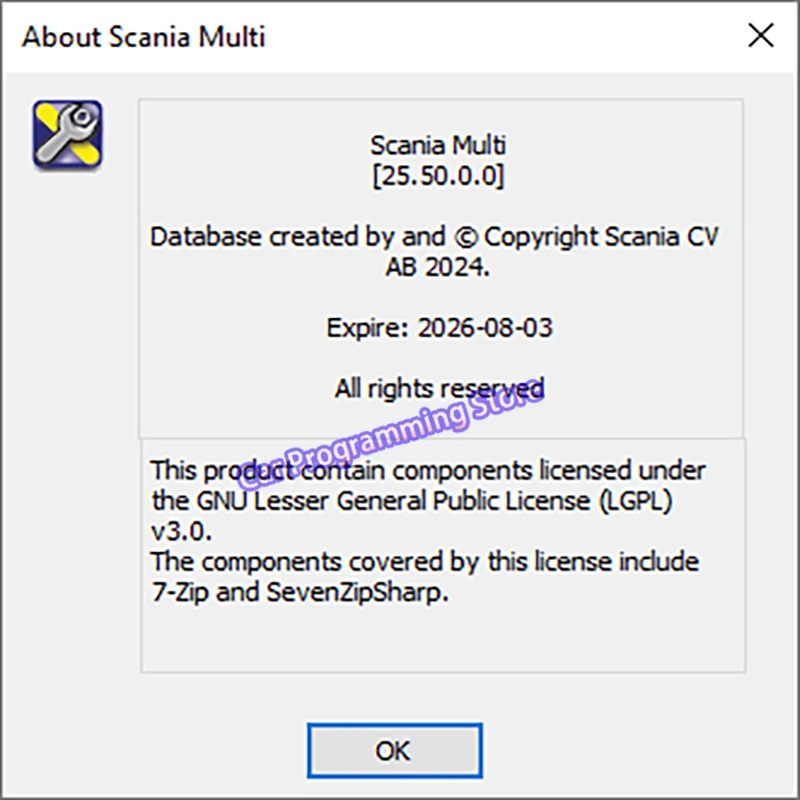The height and width of the screenshot is (800, 800).
Task: Click the Scania Multi product name
Action: pos(438,146)
